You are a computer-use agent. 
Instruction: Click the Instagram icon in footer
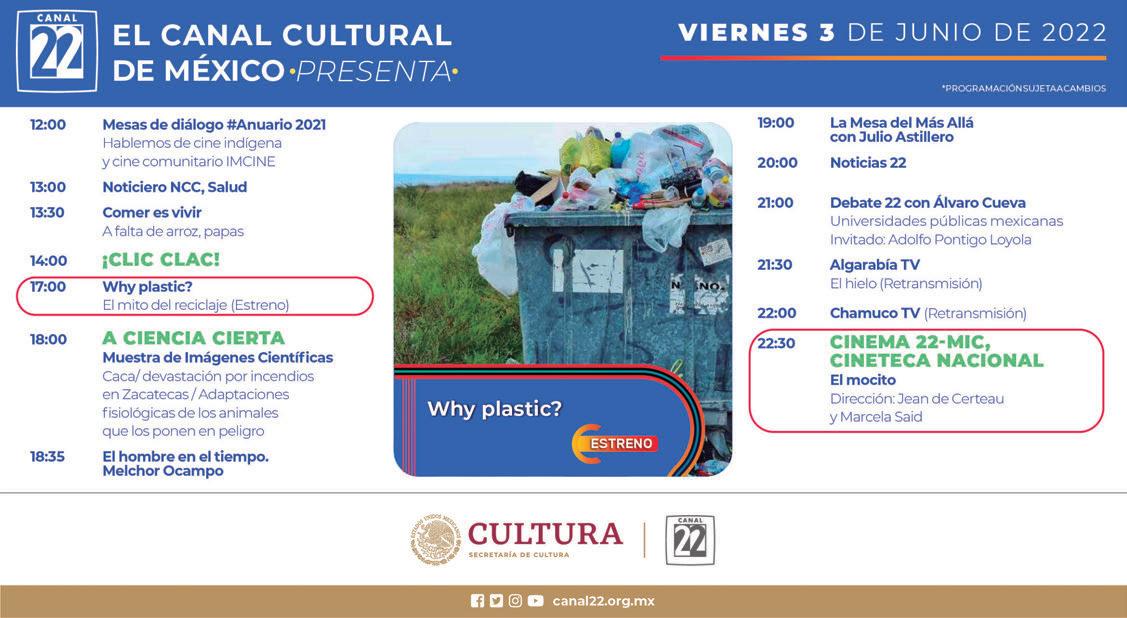click(515, 601)
